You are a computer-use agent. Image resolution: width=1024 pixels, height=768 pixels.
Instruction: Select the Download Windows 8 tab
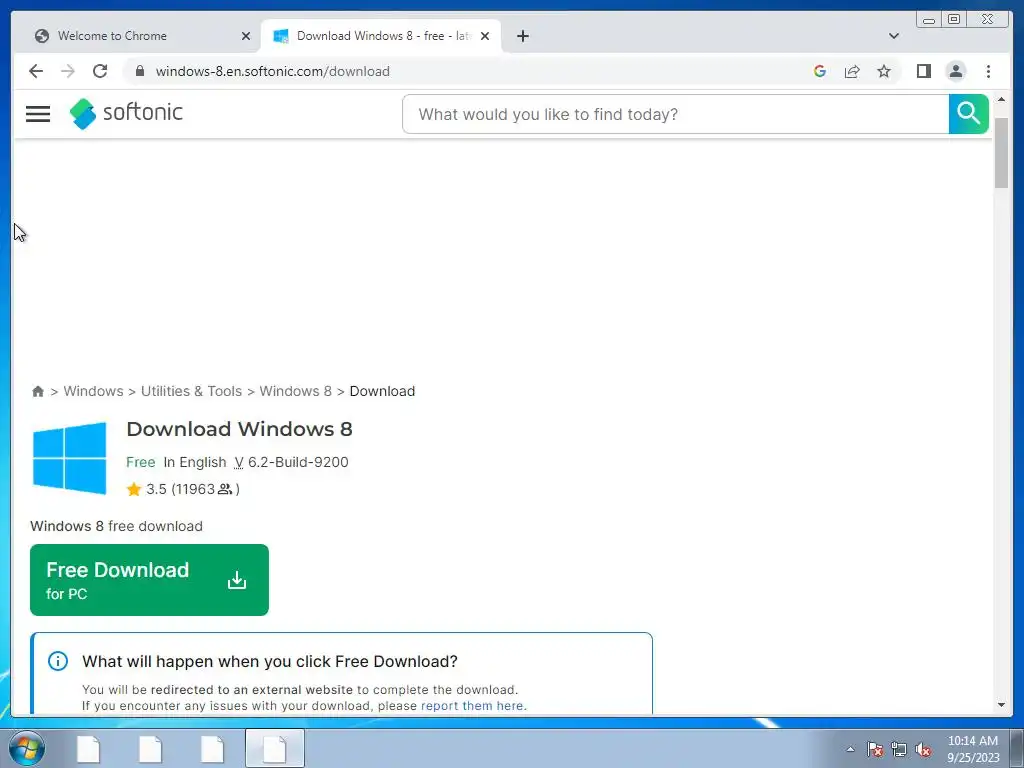(x=381, y=36)
